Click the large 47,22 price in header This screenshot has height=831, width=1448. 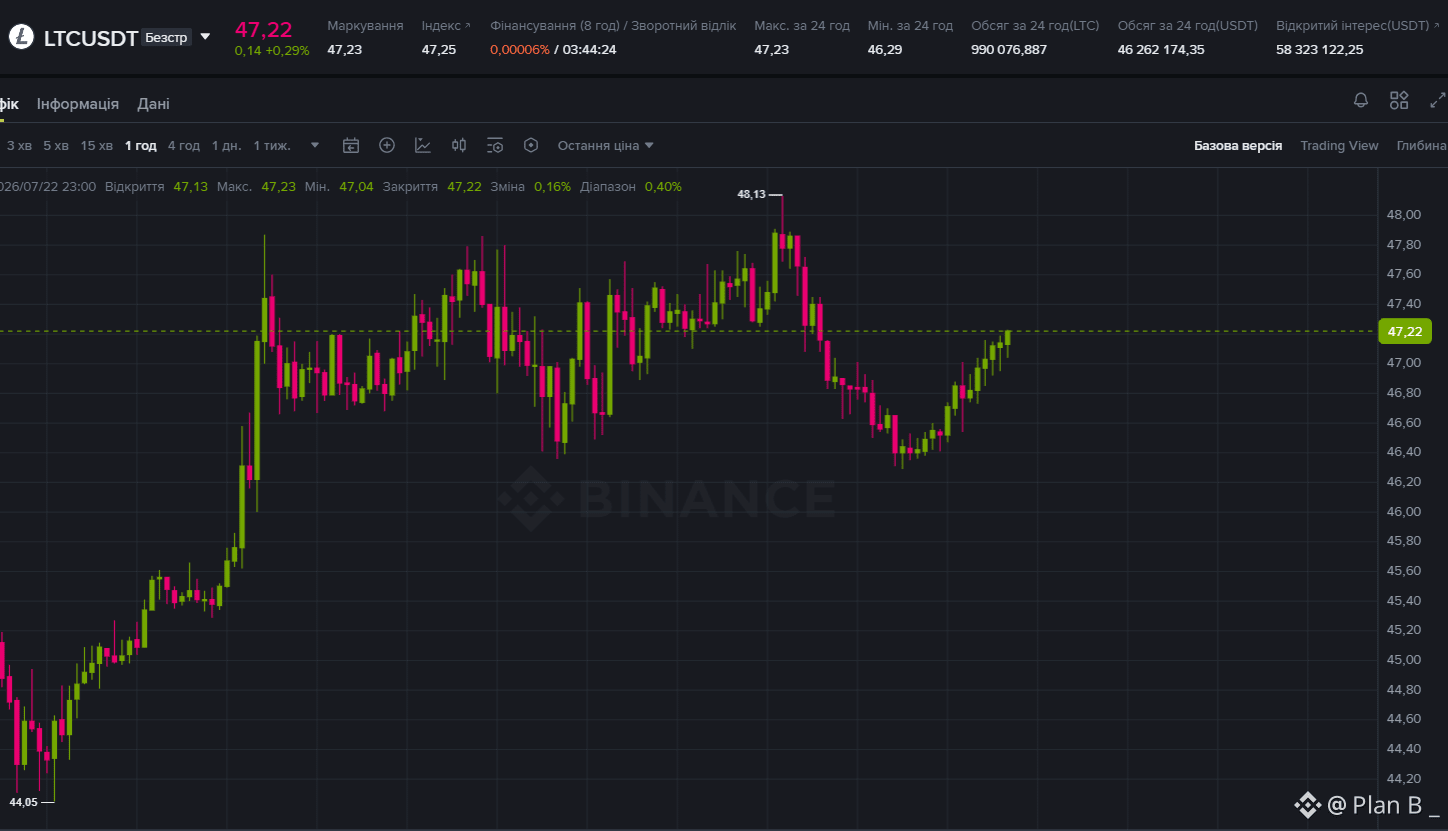tap(264, 29)
